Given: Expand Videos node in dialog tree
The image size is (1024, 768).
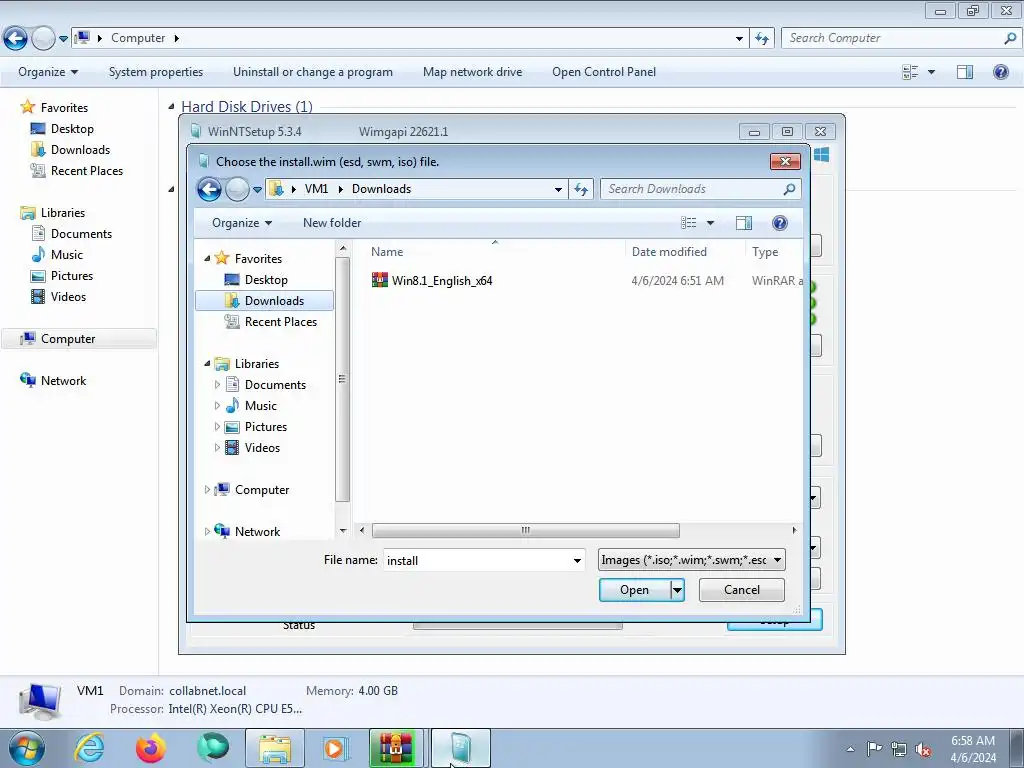Looking at the screenshot, I should pyautogui.click(x=217, y=447).
